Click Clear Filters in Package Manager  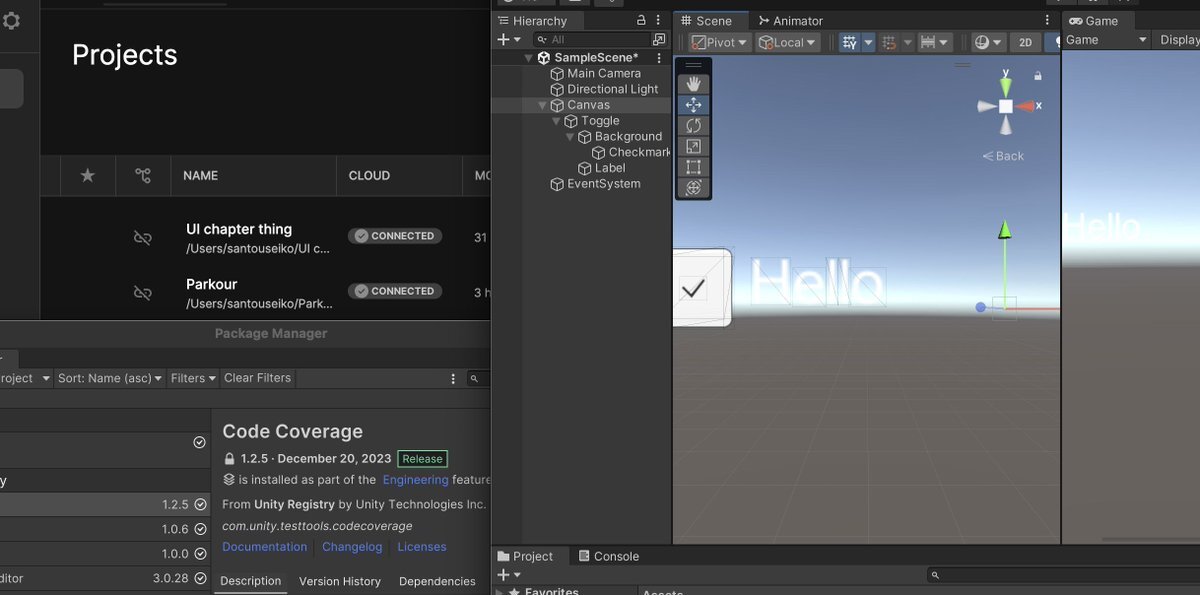click(257, 378)
